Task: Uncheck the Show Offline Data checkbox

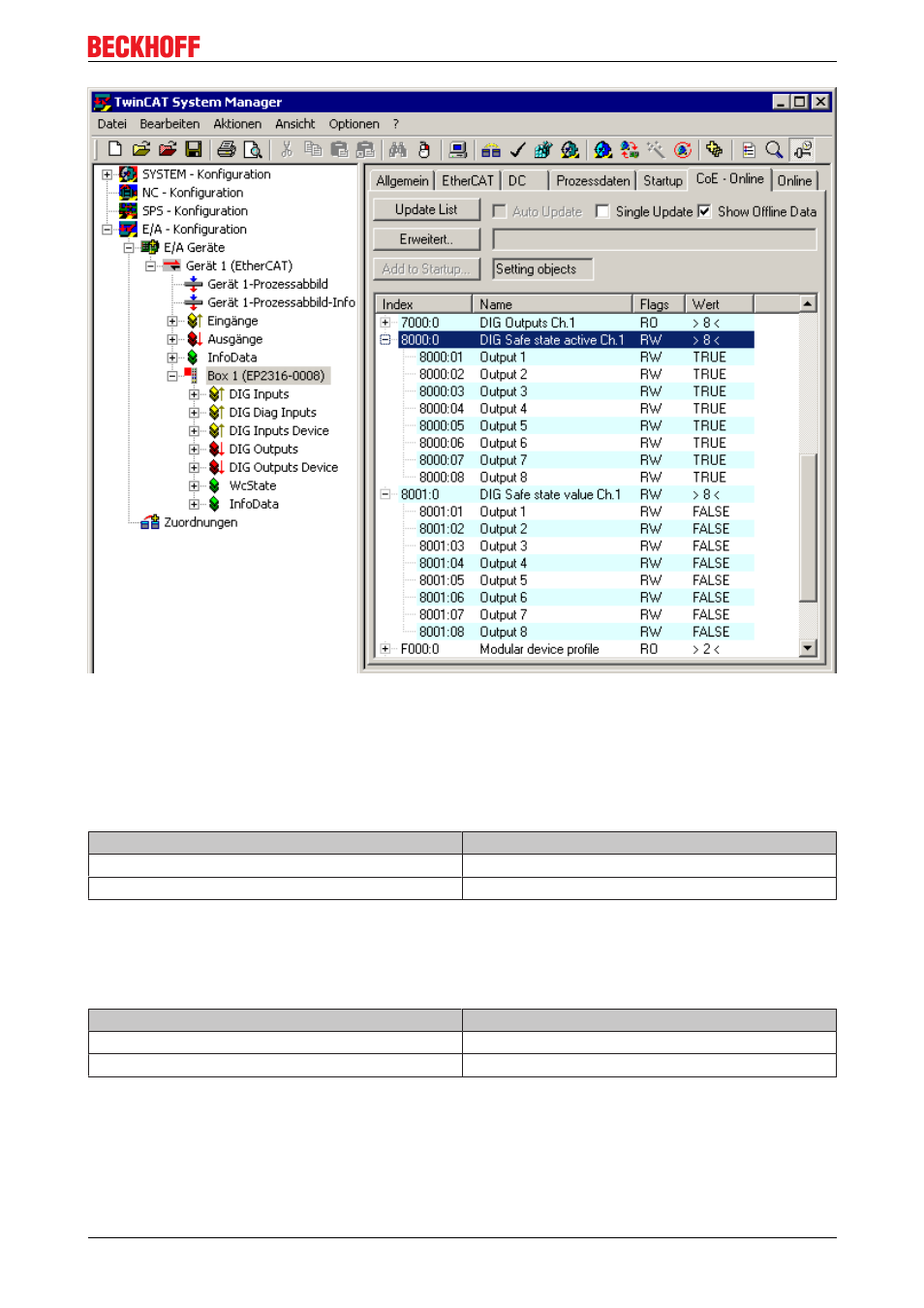Action: pyautogui.click(x=704, y=211)
